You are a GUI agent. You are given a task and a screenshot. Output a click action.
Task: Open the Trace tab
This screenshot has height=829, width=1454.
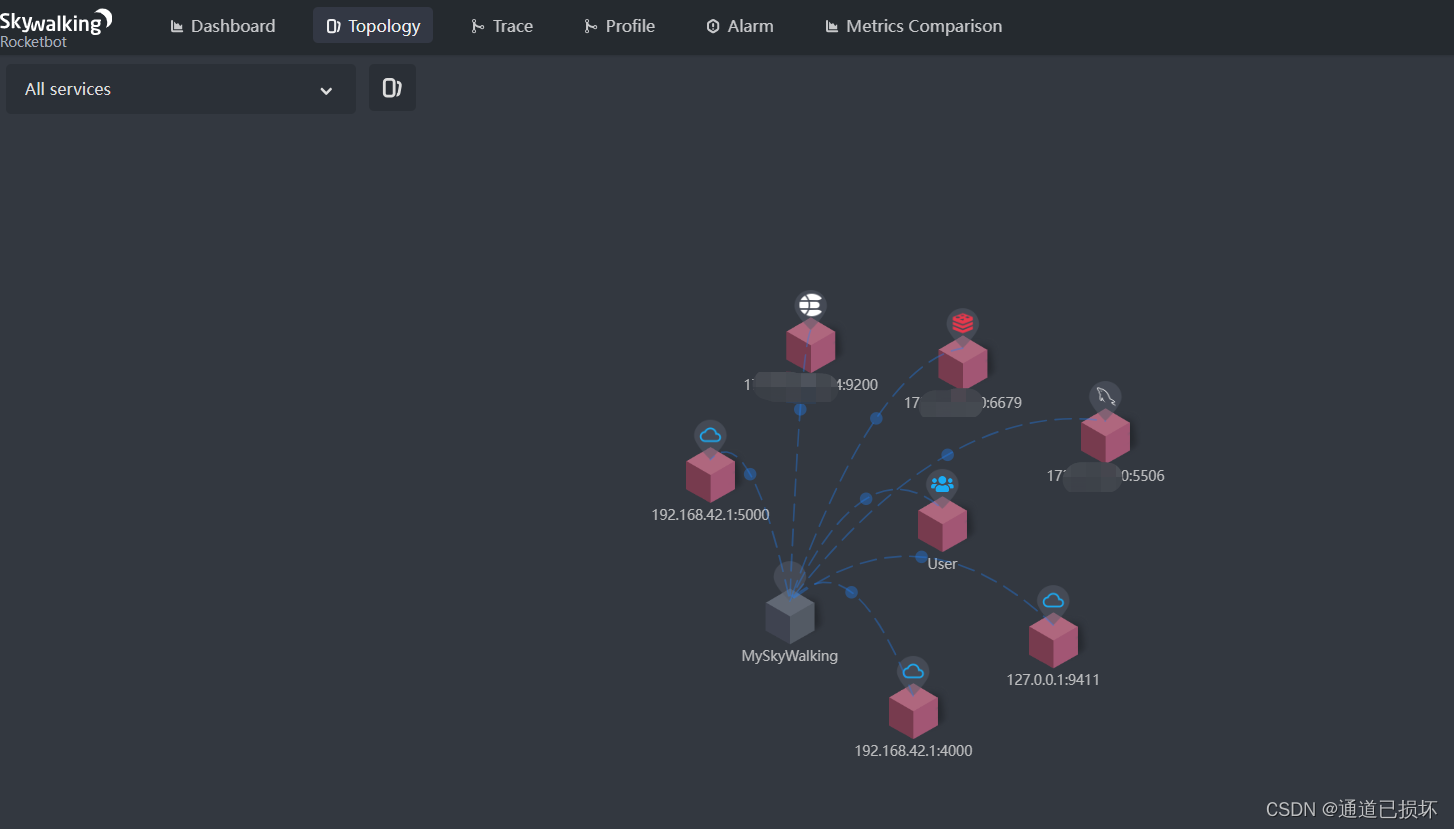coord(502,26)
